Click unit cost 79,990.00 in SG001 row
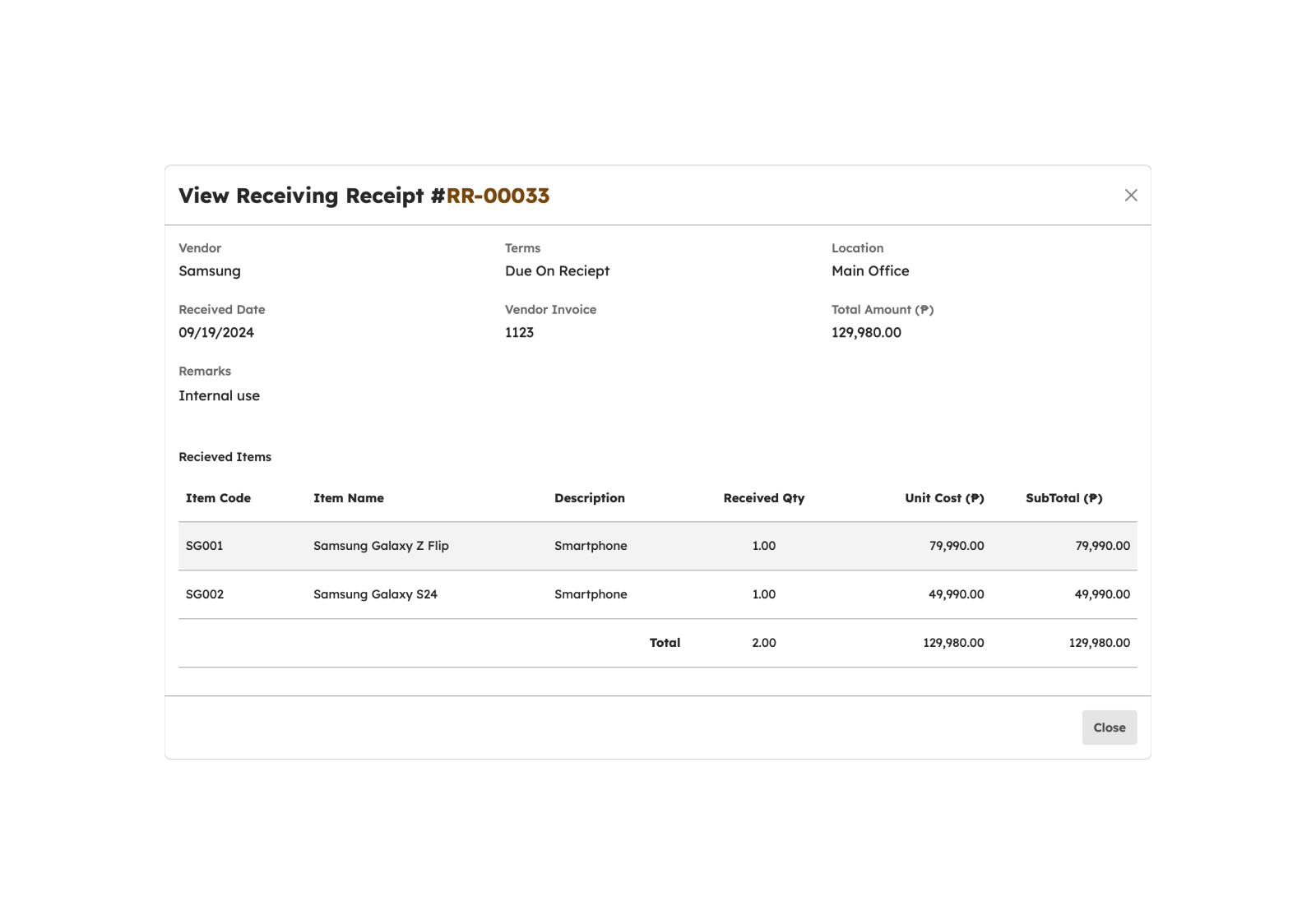1316x924 pixels. pos(957,546)
